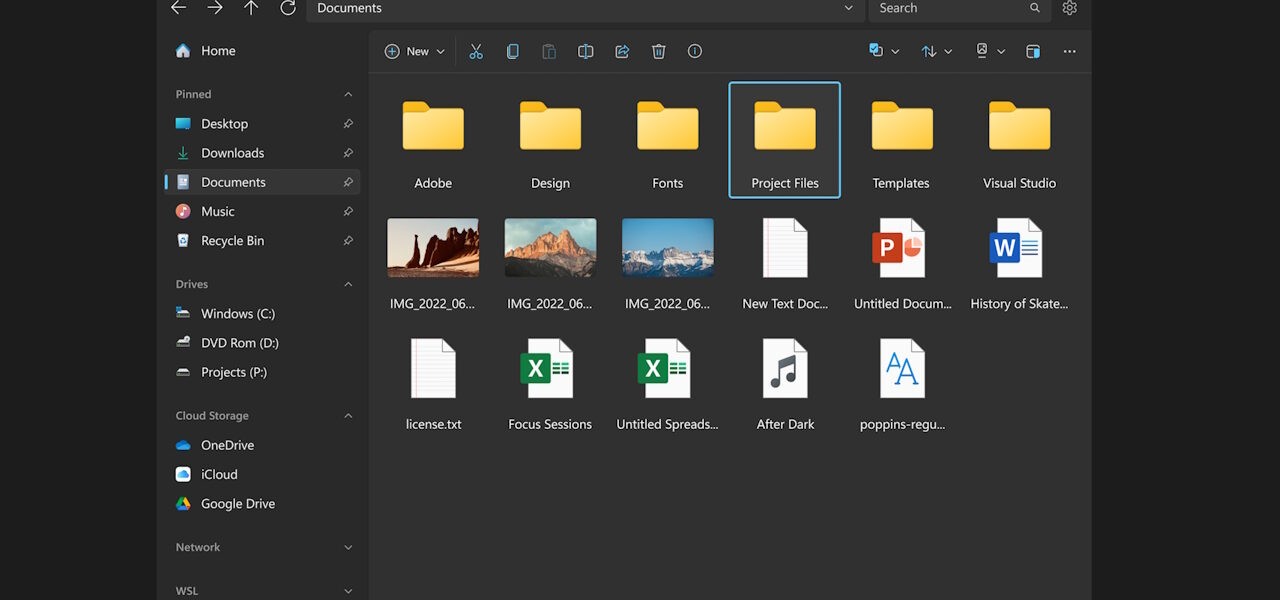The image size is (1280, 600).
Task: Rename the selected folder using the Rename icon
Action: tap(585, 51)
